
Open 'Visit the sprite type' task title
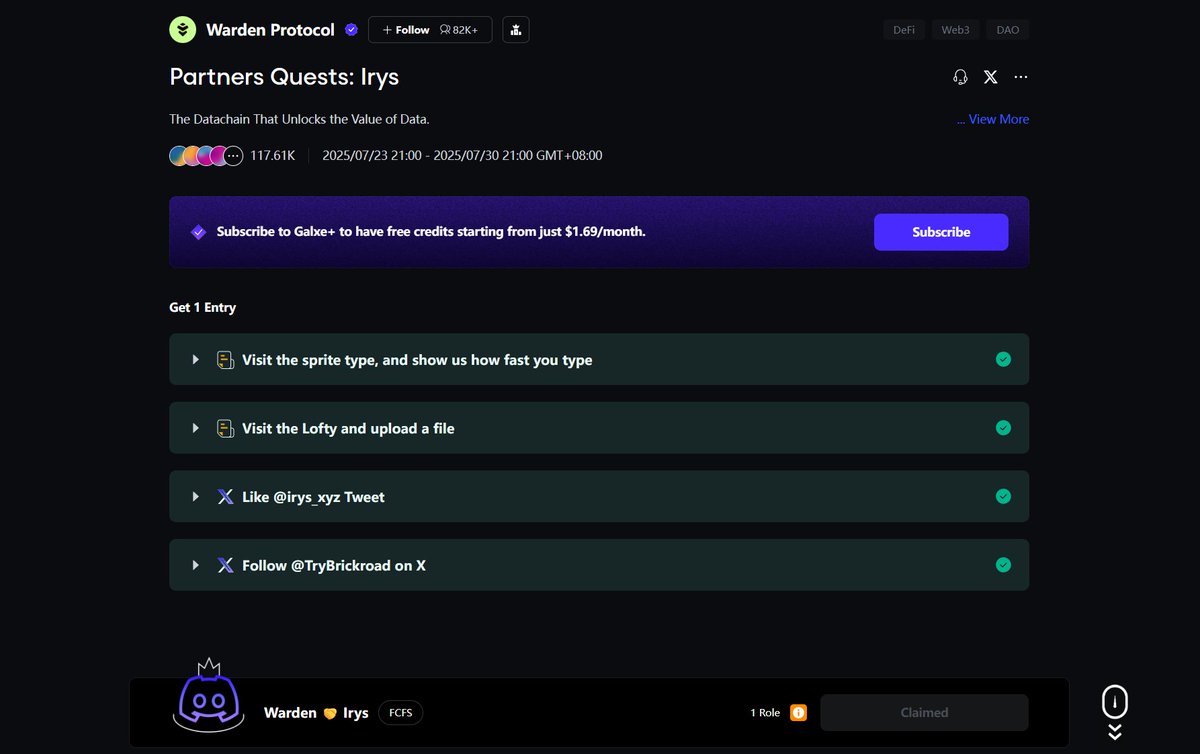(417, 360)
